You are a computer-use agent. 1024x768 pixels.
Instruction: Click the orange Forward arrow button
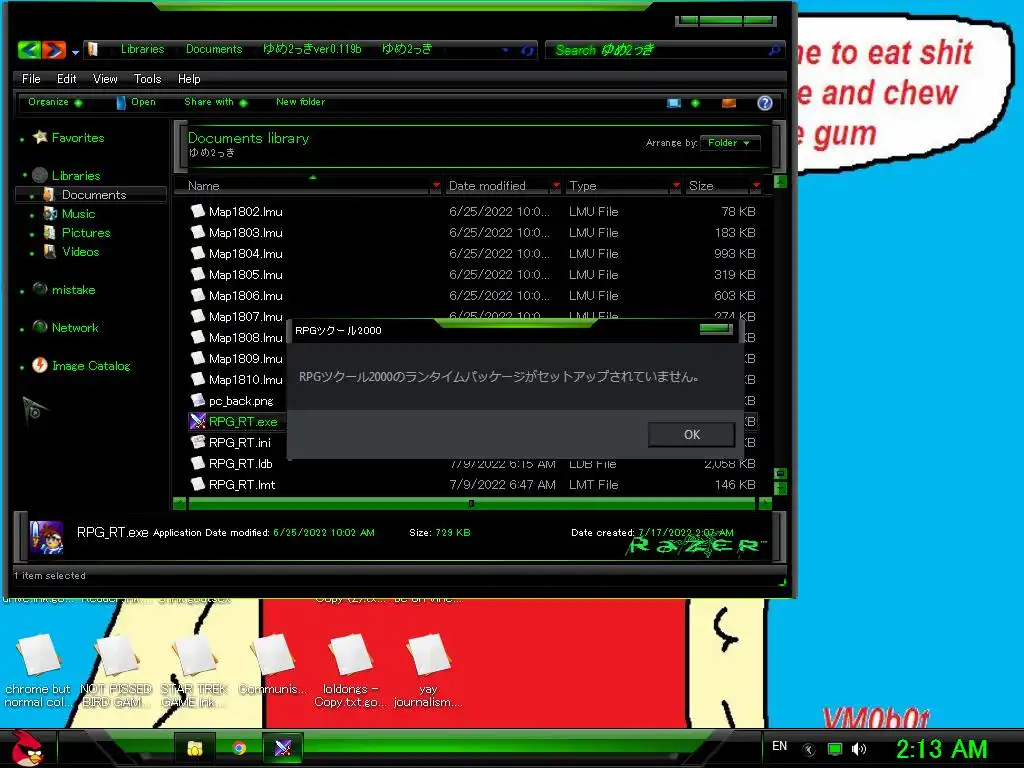(54, 50)
